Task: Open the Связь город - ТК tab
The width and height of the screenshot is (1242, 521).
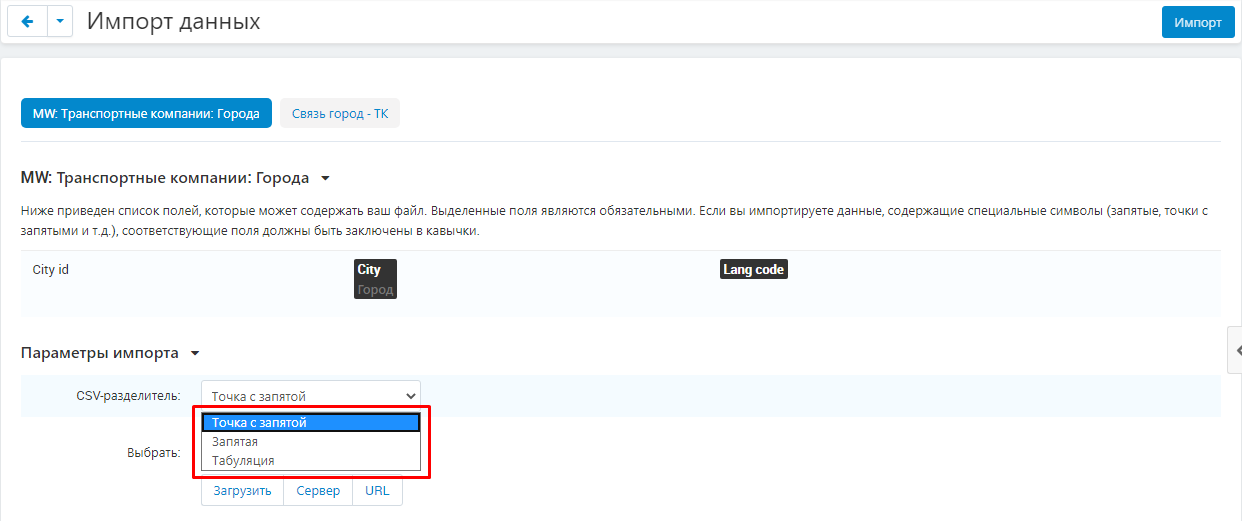Action: click(340, 114)
